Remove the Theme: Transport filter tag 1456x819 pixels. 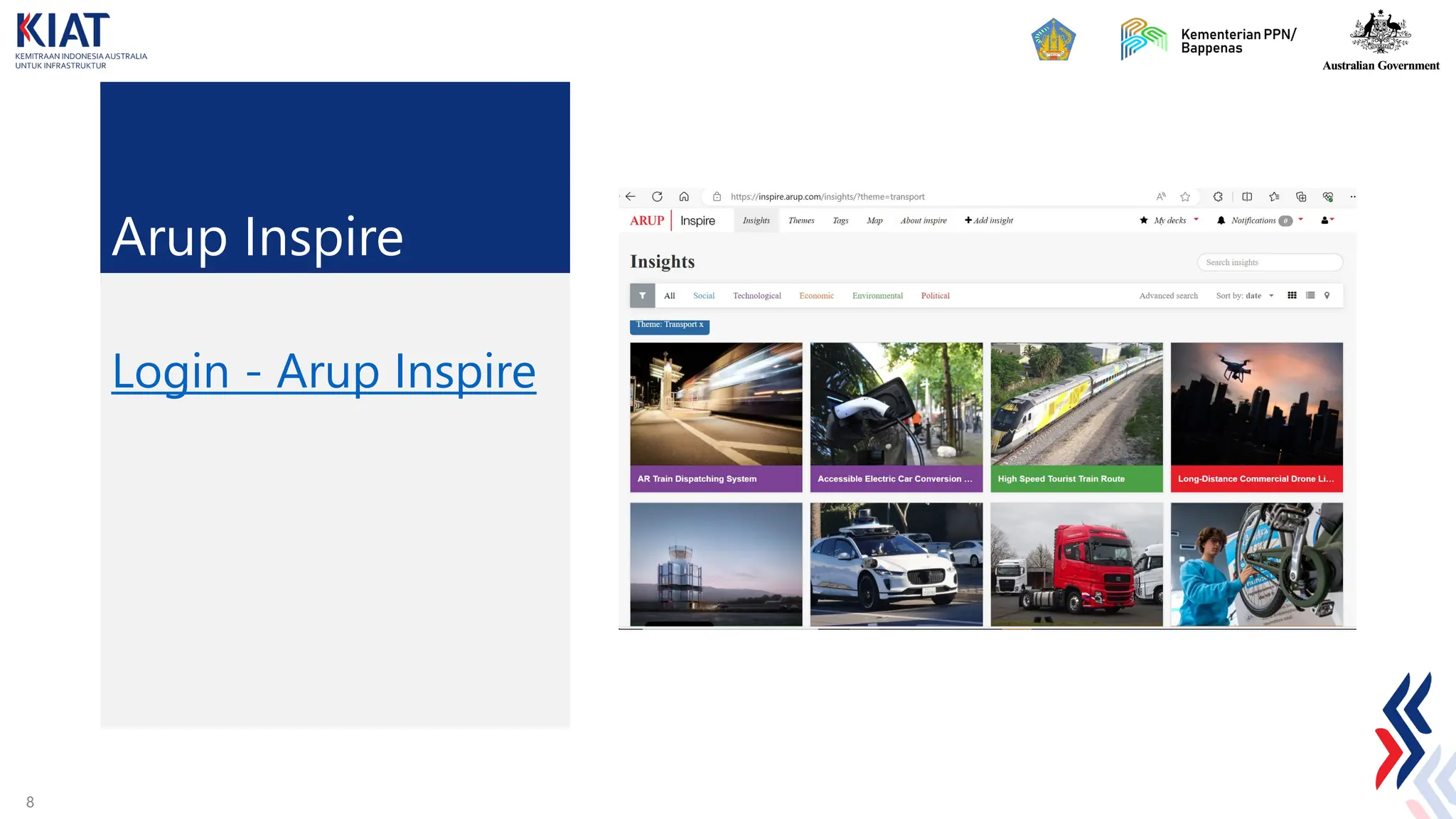[x=701, y=325]
